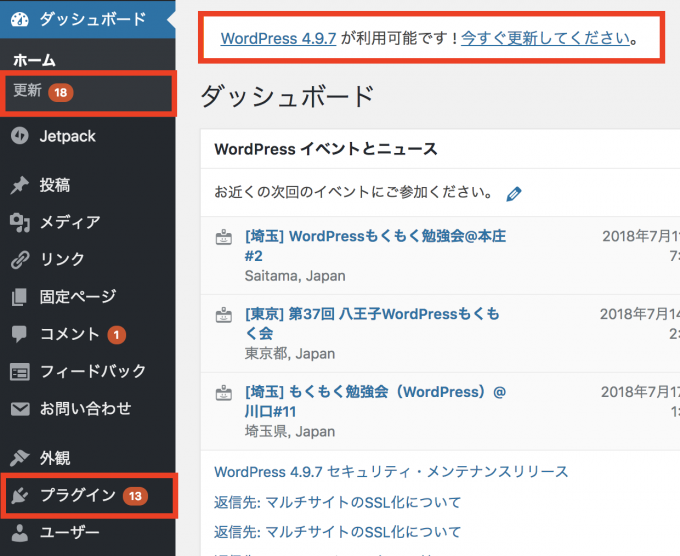Open the 投稿 posts menu
This screenshot has height=556, width=680.
click(x=88, y=186)
